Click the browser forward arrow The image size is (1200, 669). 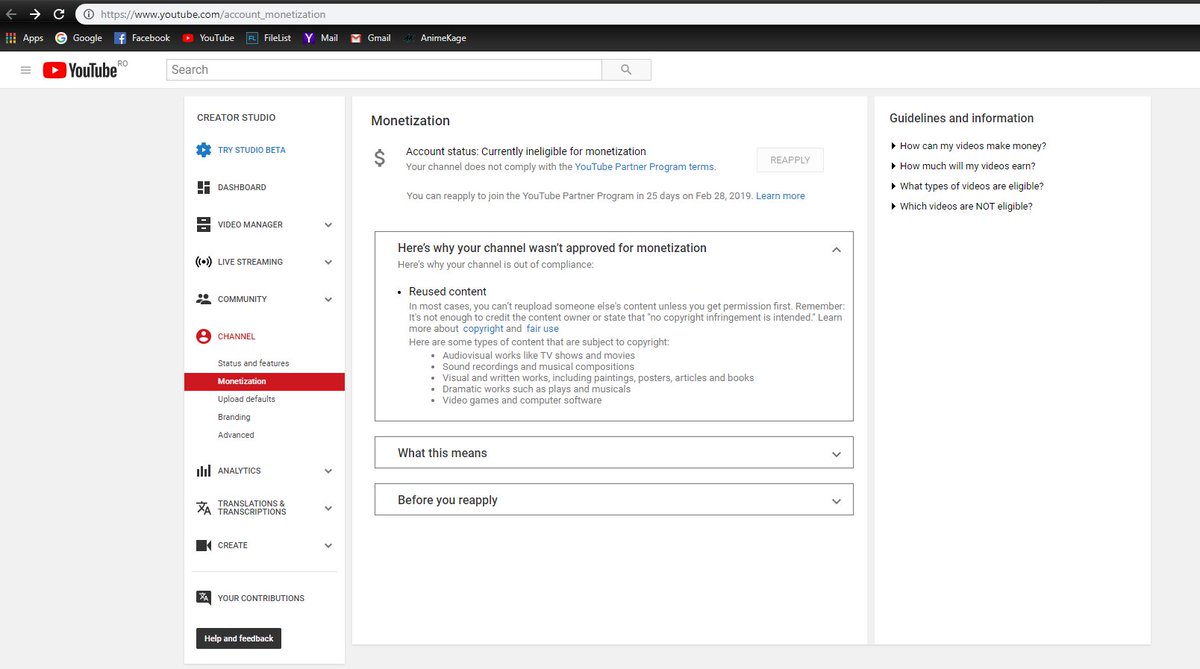[35, 15]
